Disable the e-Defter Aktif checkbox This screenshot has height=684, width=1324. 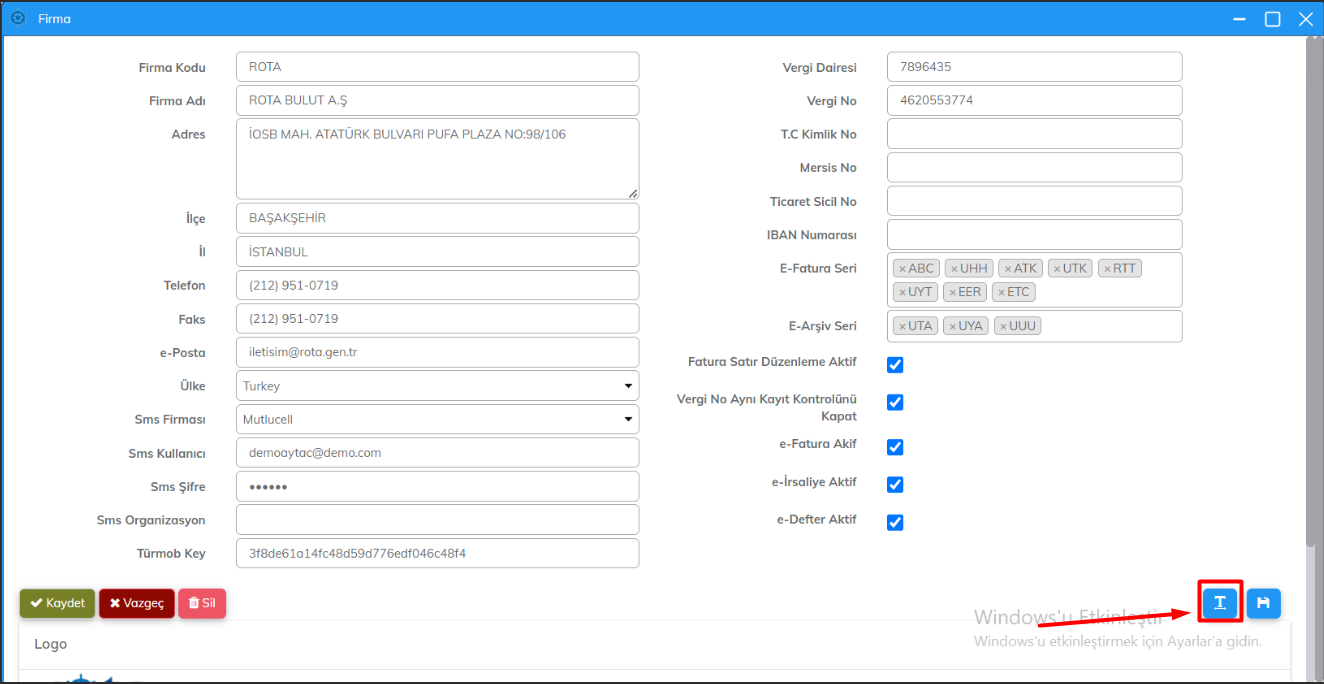pos(895,522)
